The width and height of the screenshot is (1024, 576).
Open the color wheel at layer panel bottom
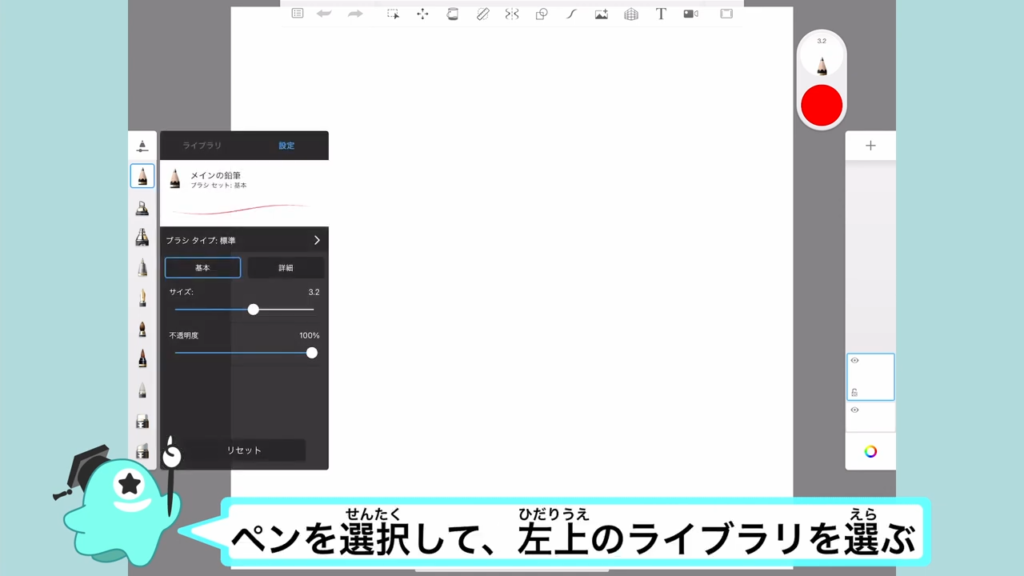tap(870, 451)
